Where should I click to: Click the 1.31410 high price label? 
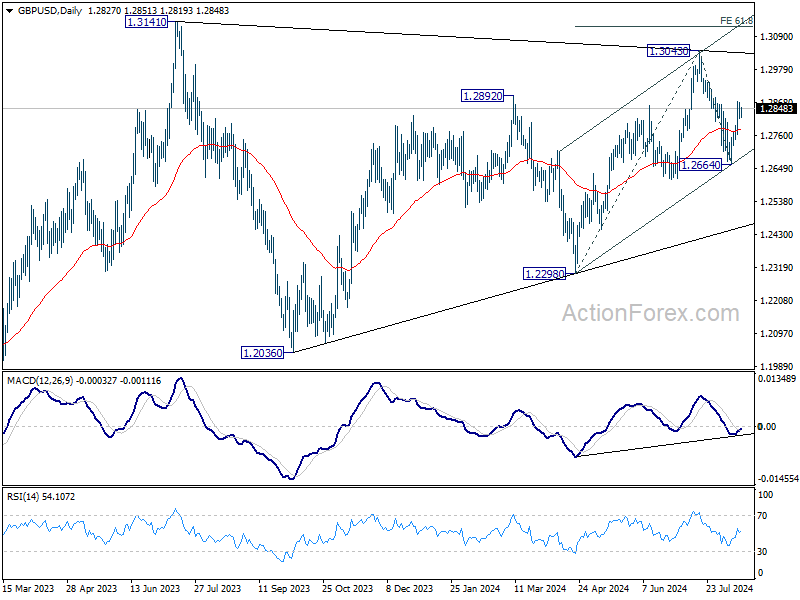pyautogui.click(x=146, y=22)
